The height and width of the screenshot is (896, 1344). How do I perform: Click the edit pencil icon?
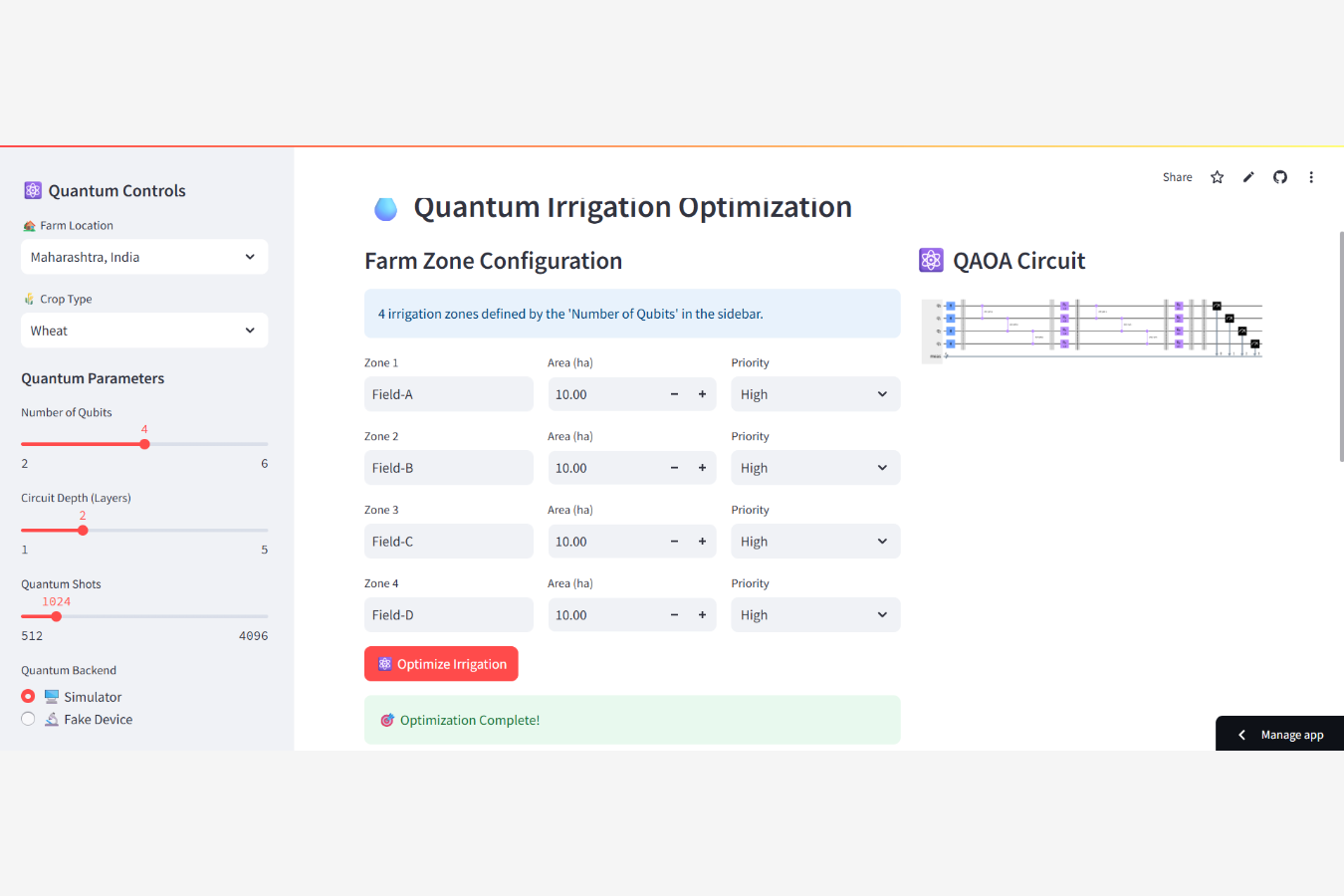click(x=1248, y=177)
